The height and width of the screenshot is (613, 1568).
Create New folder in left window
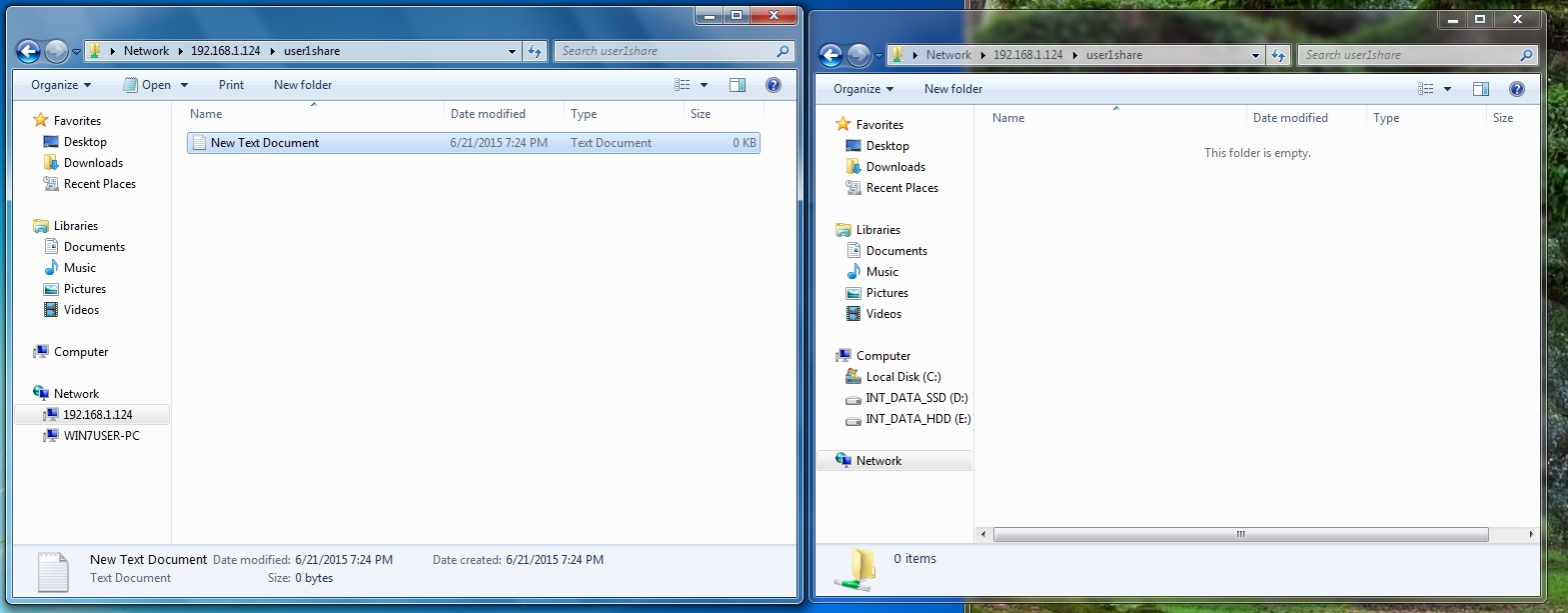click(x=303, y=85)
